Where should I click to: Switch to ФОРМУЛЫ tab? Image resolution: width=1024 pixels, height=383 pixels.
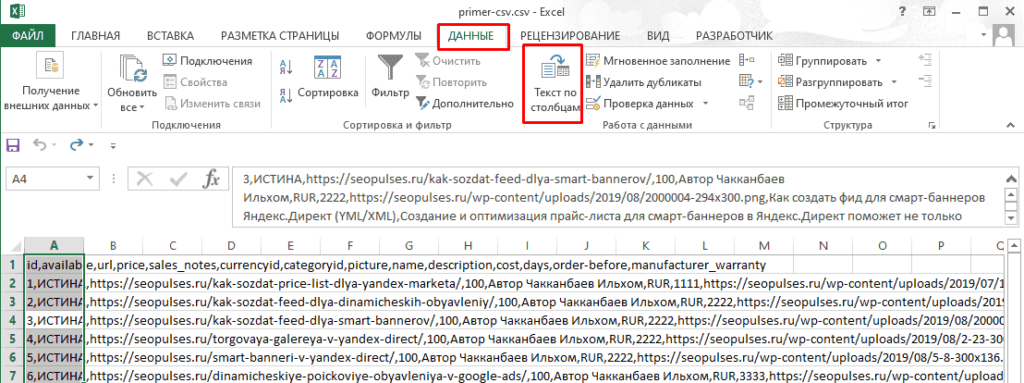point(393,36)
